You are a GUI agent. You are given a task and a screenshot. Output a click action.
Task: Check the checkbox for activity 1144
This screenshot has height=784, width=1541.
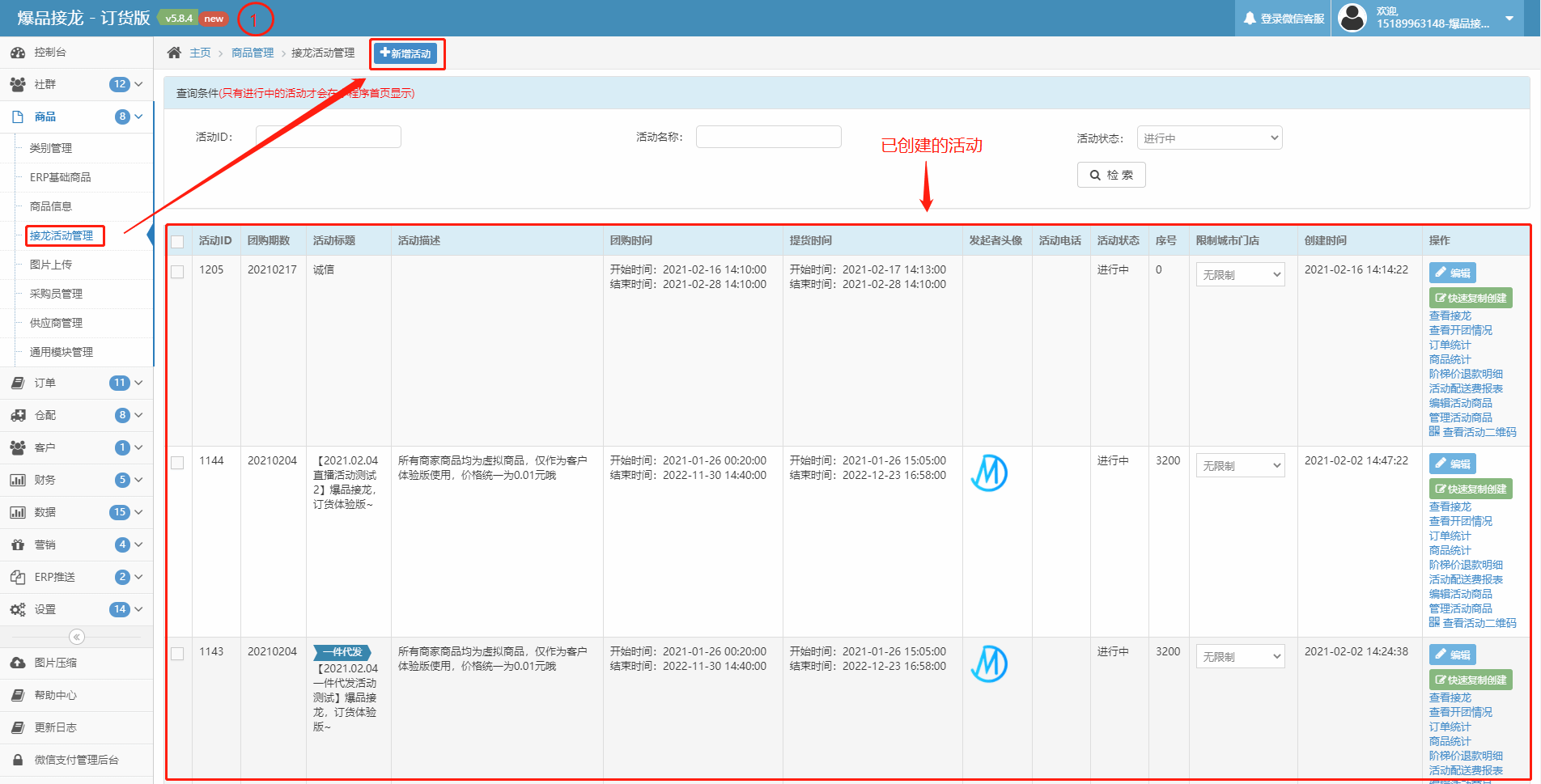point(177,463)
